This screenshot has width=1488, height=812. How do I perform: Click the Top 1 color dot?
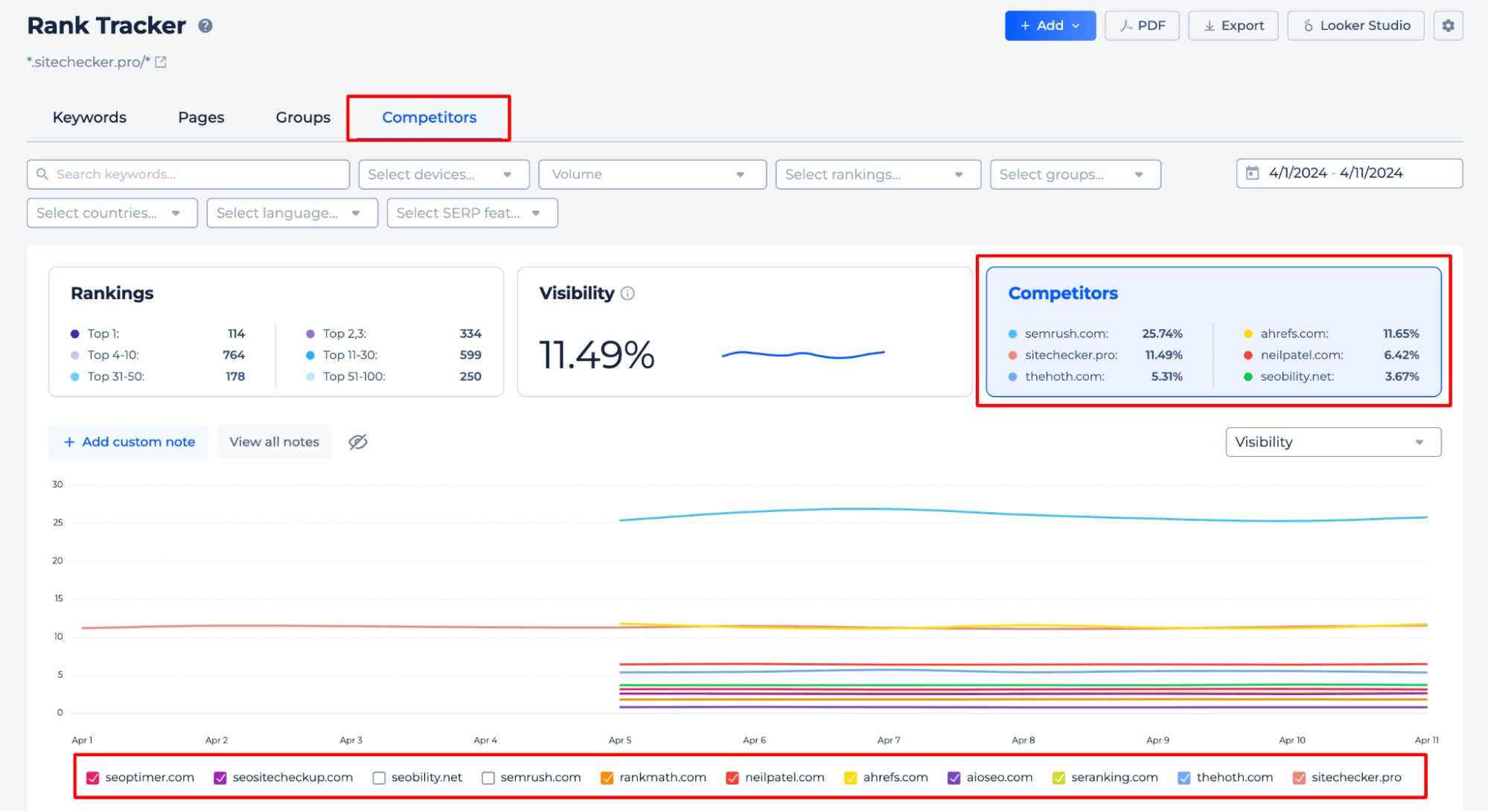74,334
